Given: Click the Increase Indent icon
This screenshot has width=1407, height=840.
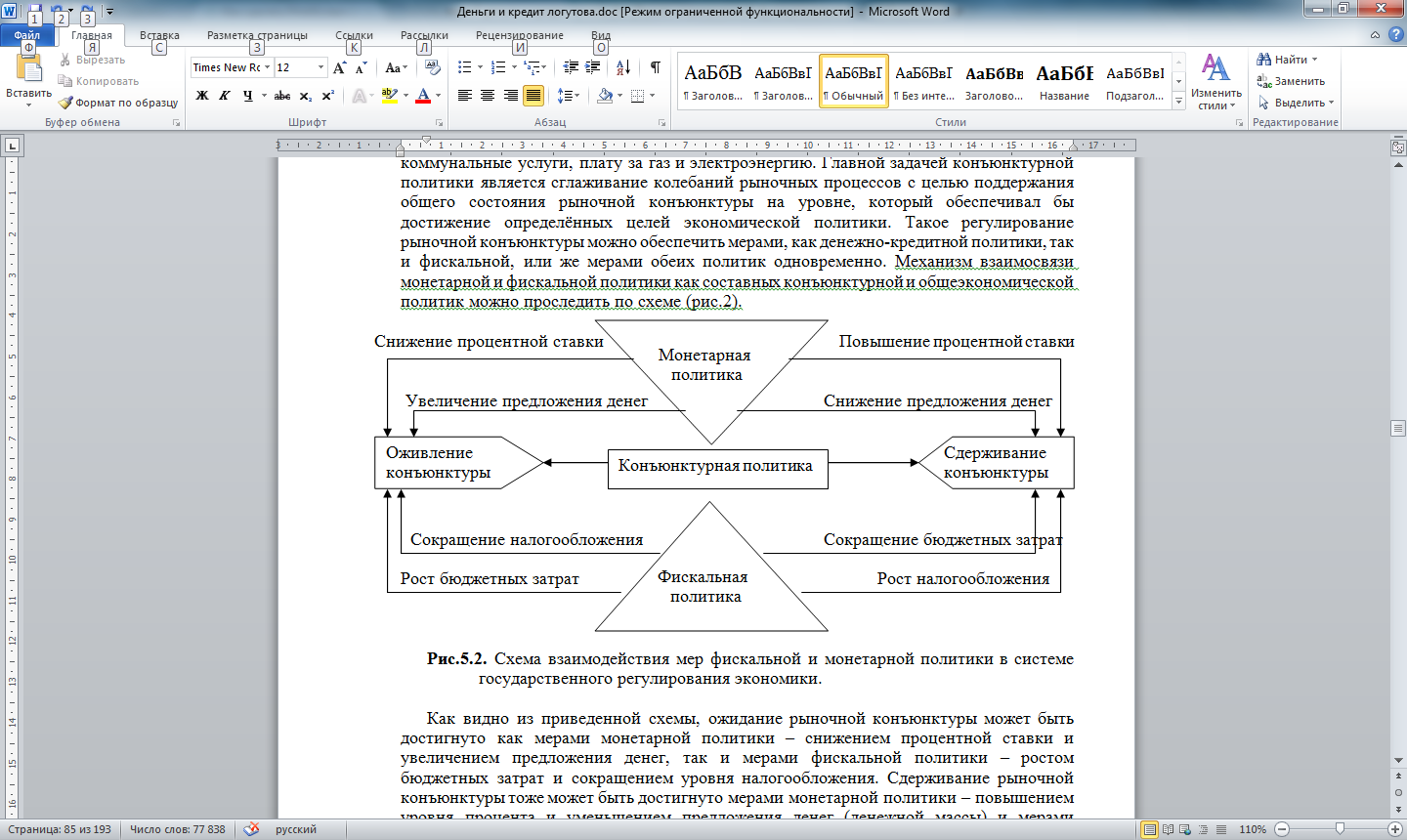Looking at the screenshot, I should click(593, 67).
